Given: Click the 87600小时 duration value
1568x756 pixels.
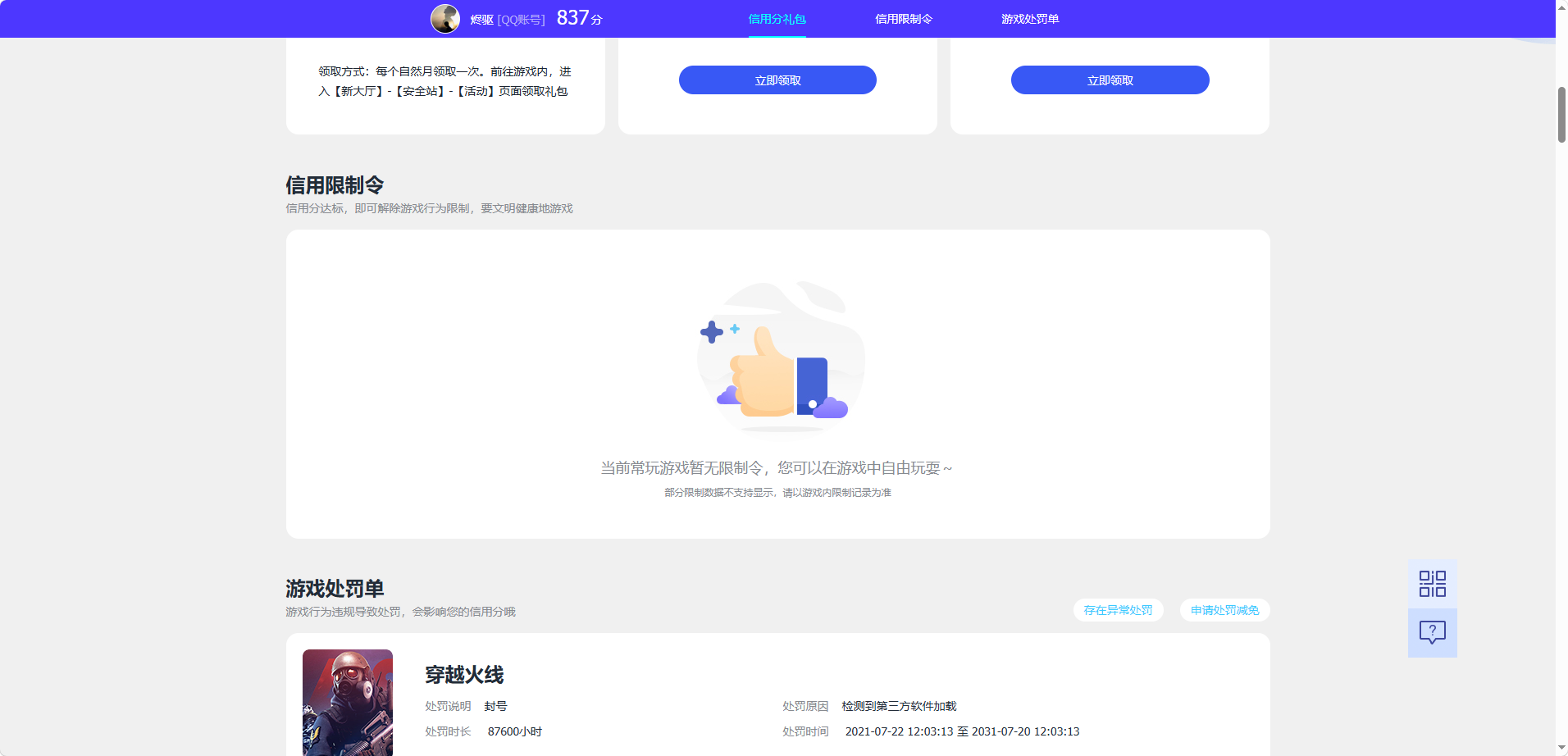Looking at the screenshot, I should point(515,731).
